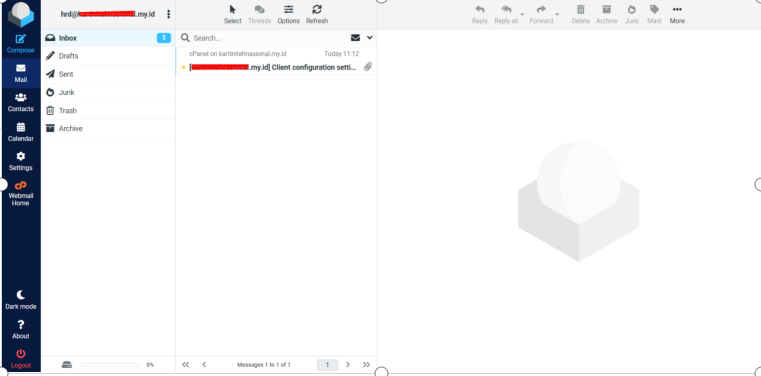The height and width of the screenshot is (376, 761).
Task: Focus the Search input field
Action: click(269, 38)
